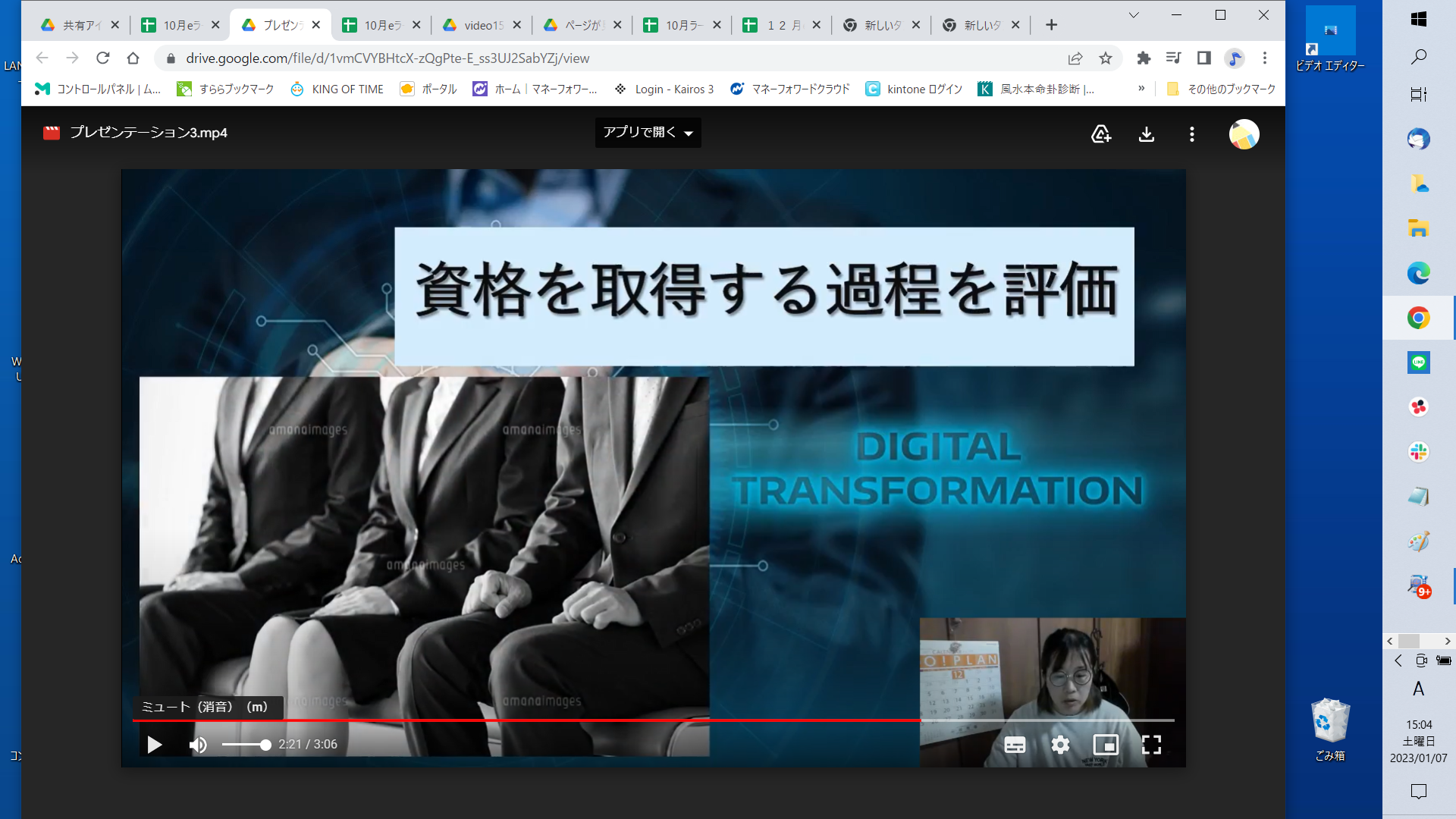This screenshot has width=1456, height=819.
Task: Open video settings gear
Action: coord(1060,745)
